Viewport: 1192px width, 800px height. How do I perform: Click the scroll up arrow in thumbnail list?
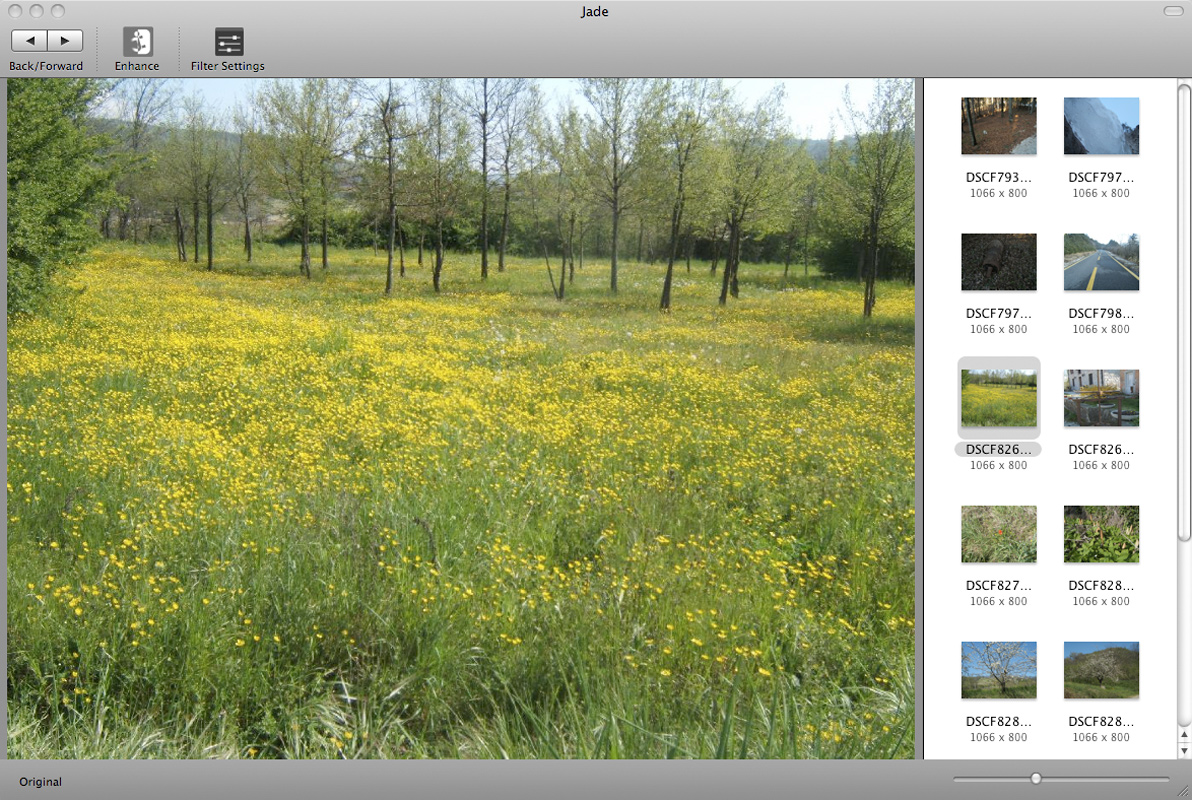(1184, 735)
